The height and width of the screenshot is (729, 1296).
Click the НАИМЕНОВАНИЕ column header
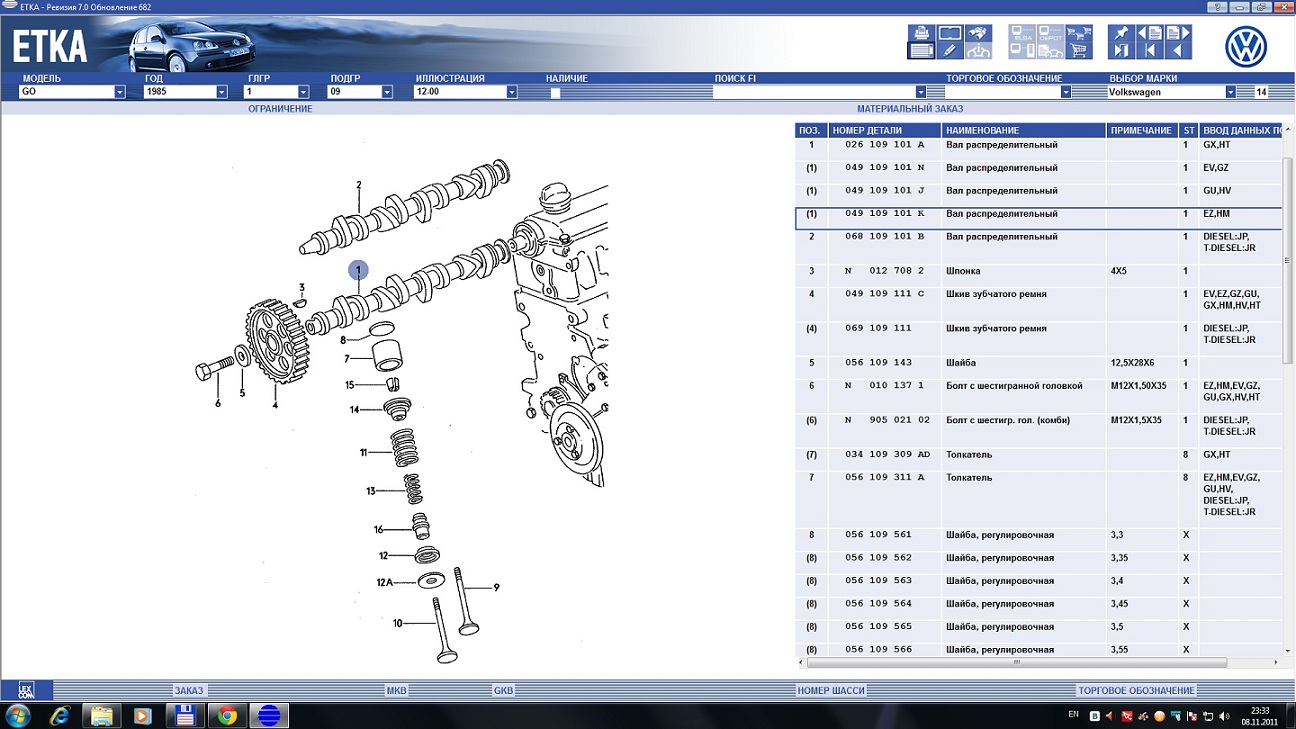(1024, 131)
